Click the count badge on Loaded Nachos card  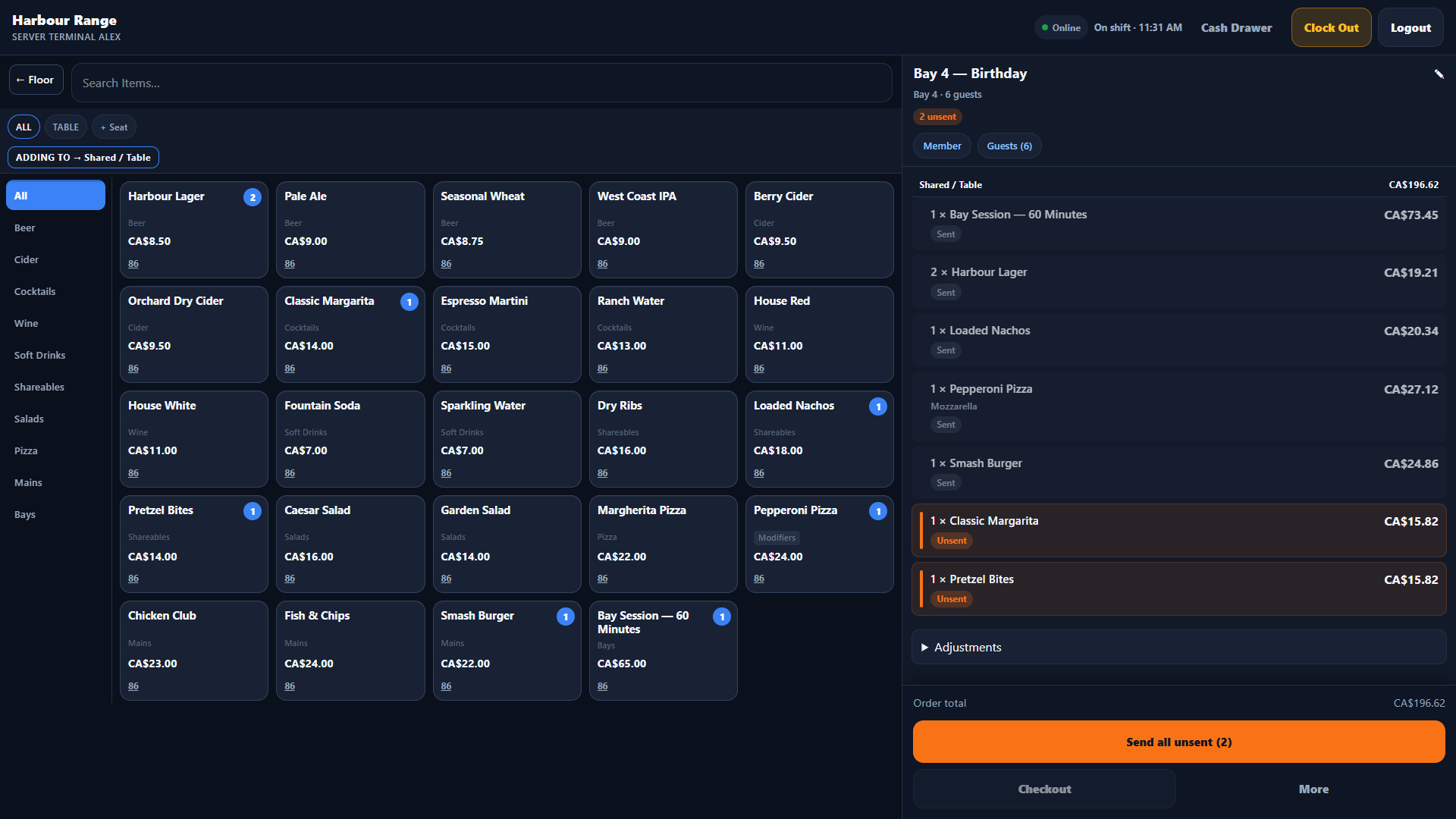tap(878, 406)
